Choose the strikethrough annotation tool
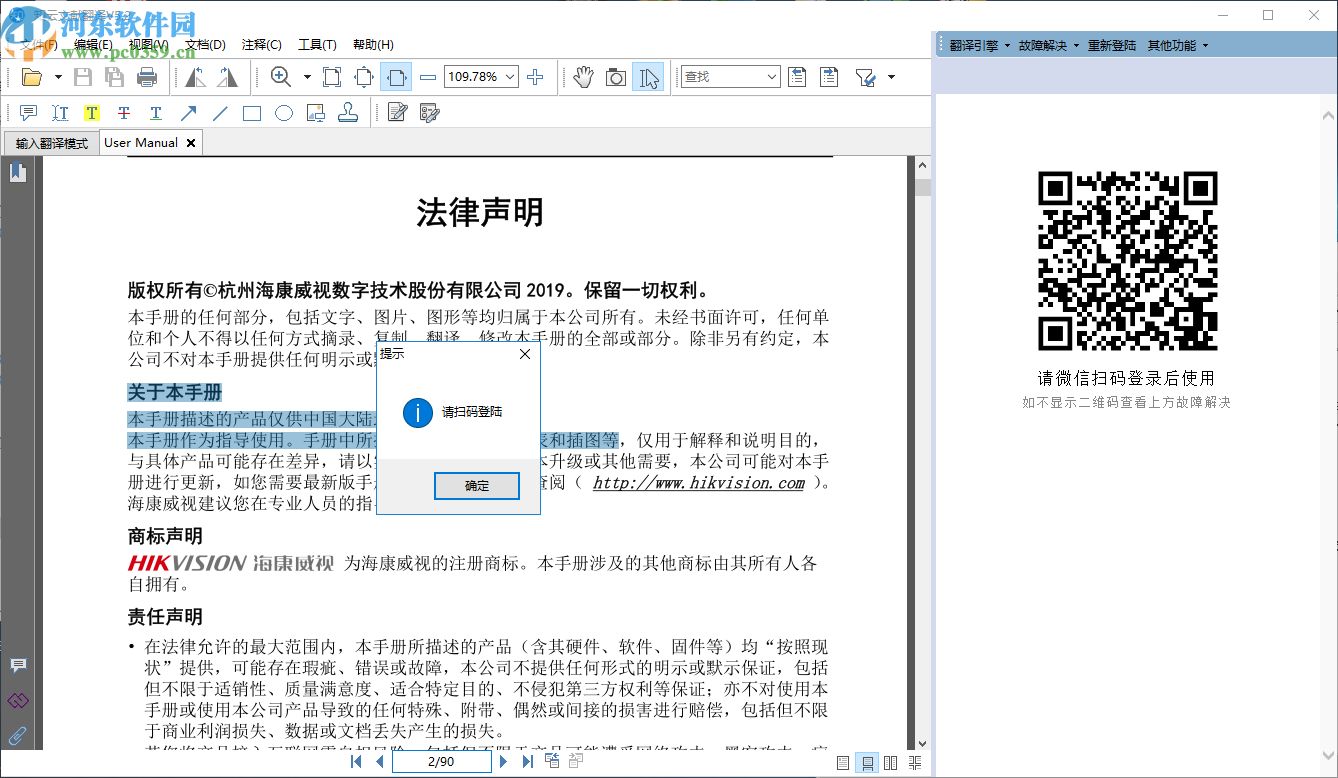The width and height of the screenshot is (1338, 778). pyautogui.click(x=123, y=112)
